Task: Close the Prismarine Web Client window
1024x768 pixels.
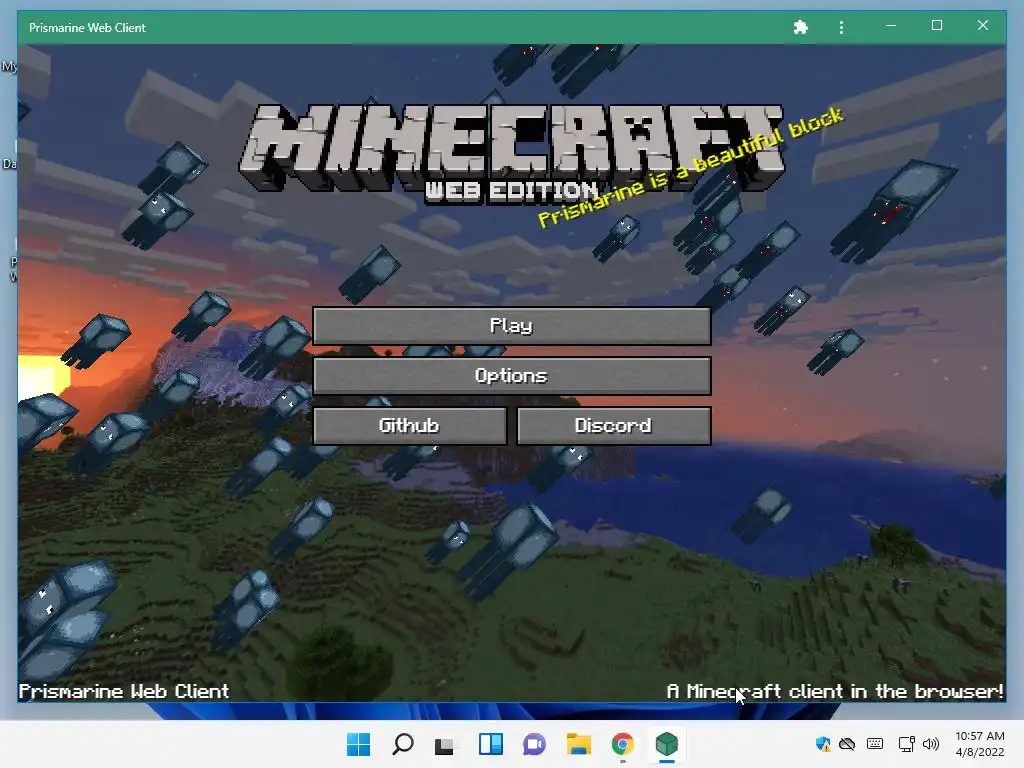Action: [x=982, y=25]
